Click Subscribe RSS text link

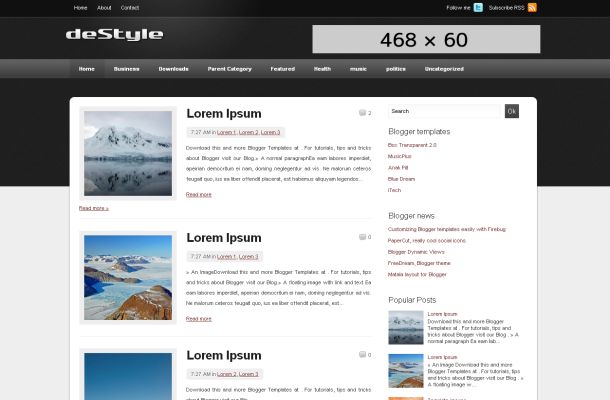(x=507, y=8)
